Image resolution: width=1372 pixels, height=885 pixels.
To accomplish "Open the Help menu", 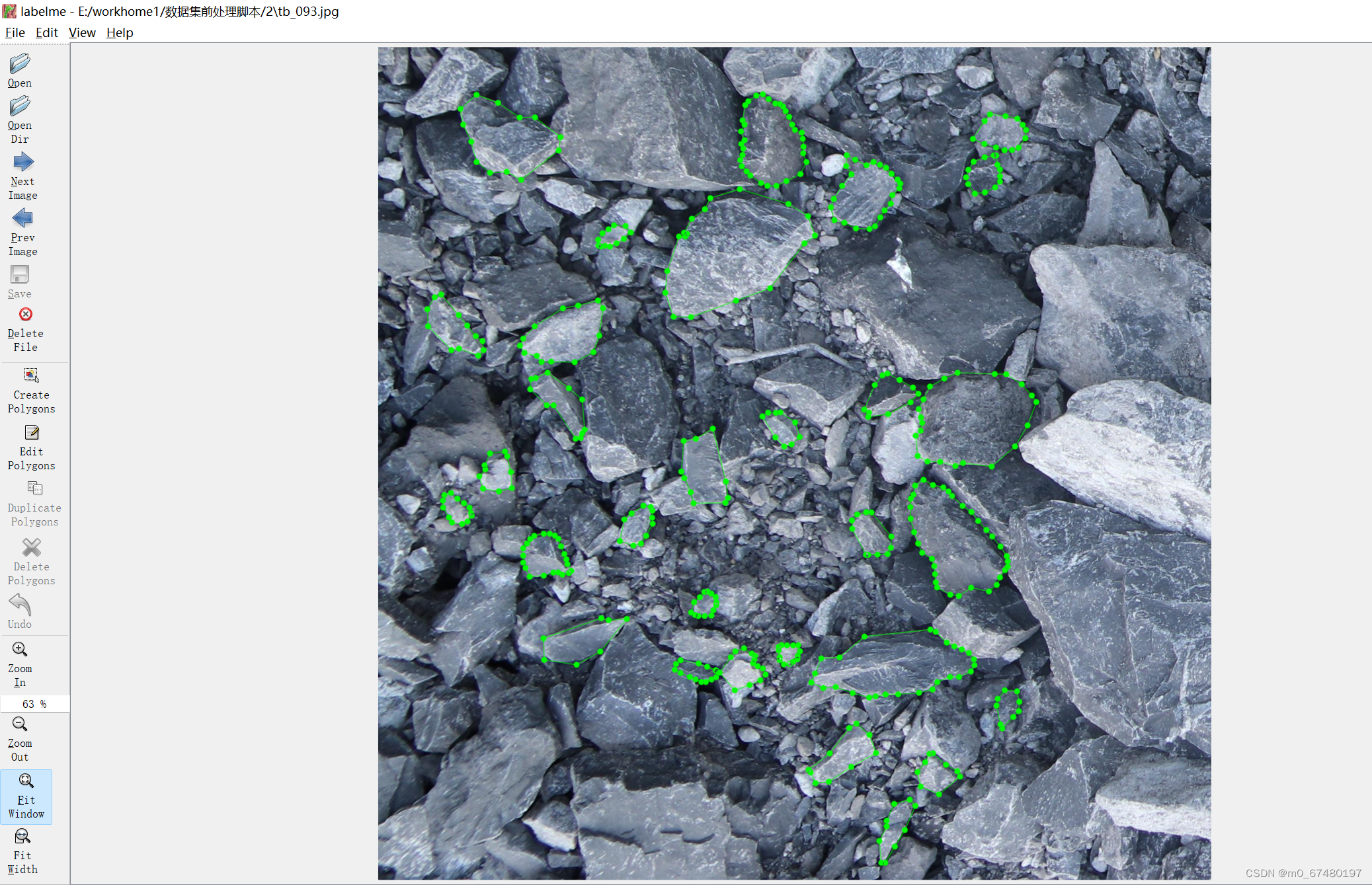I will tap(120, 32).
